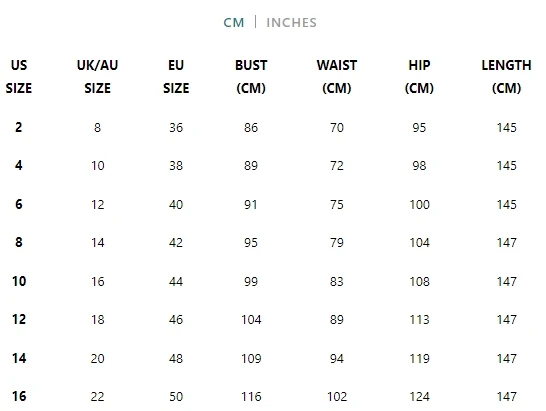Screen dimensions: 546x411
Task: Select US size 8 row label
Action: [19, 242]
